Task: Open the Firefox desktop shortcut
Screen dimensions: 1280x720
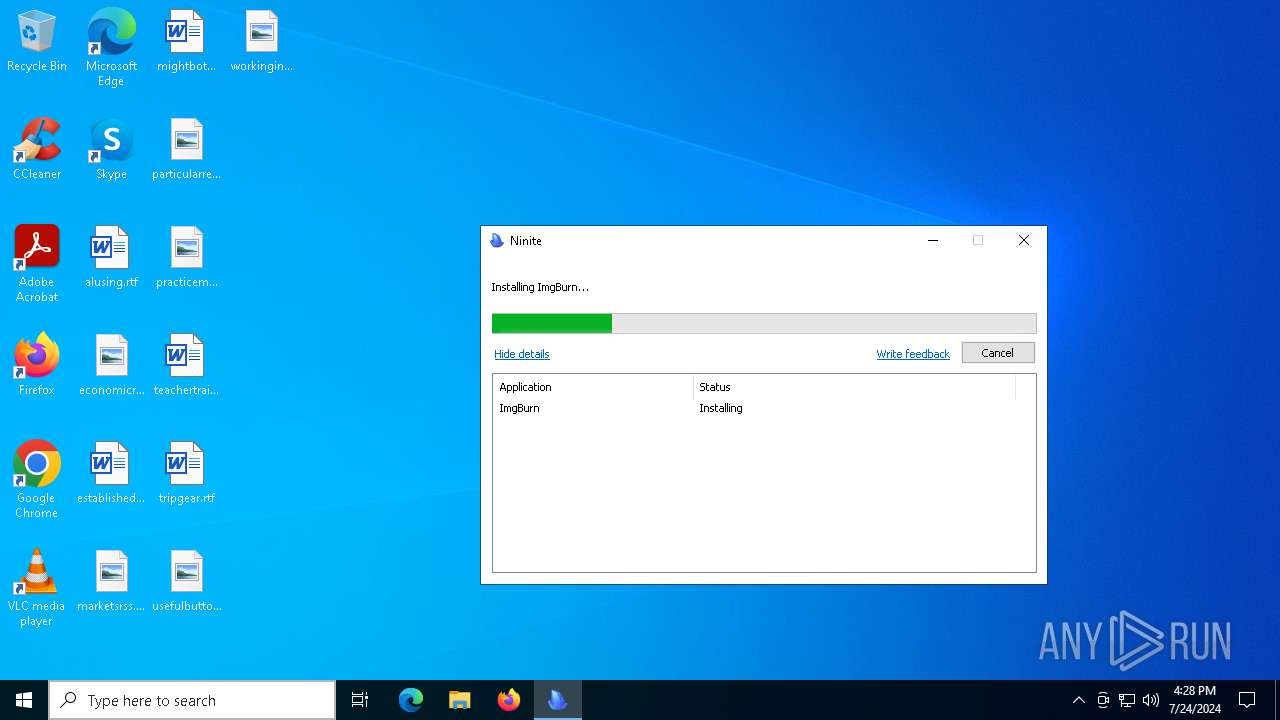Action: (x=37, y=366)
